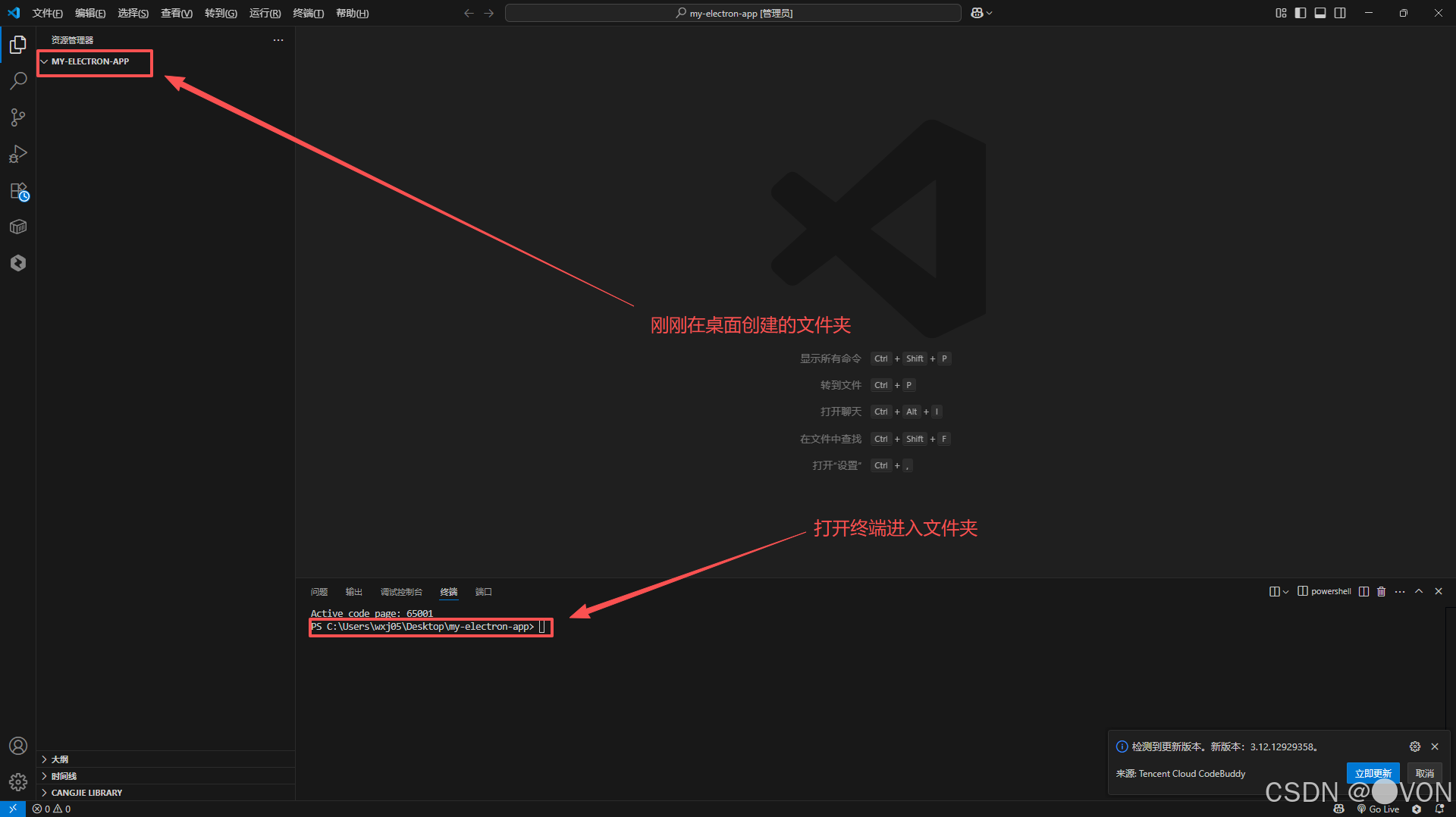Open Copilot chat icon in title bar

[977, 13]
